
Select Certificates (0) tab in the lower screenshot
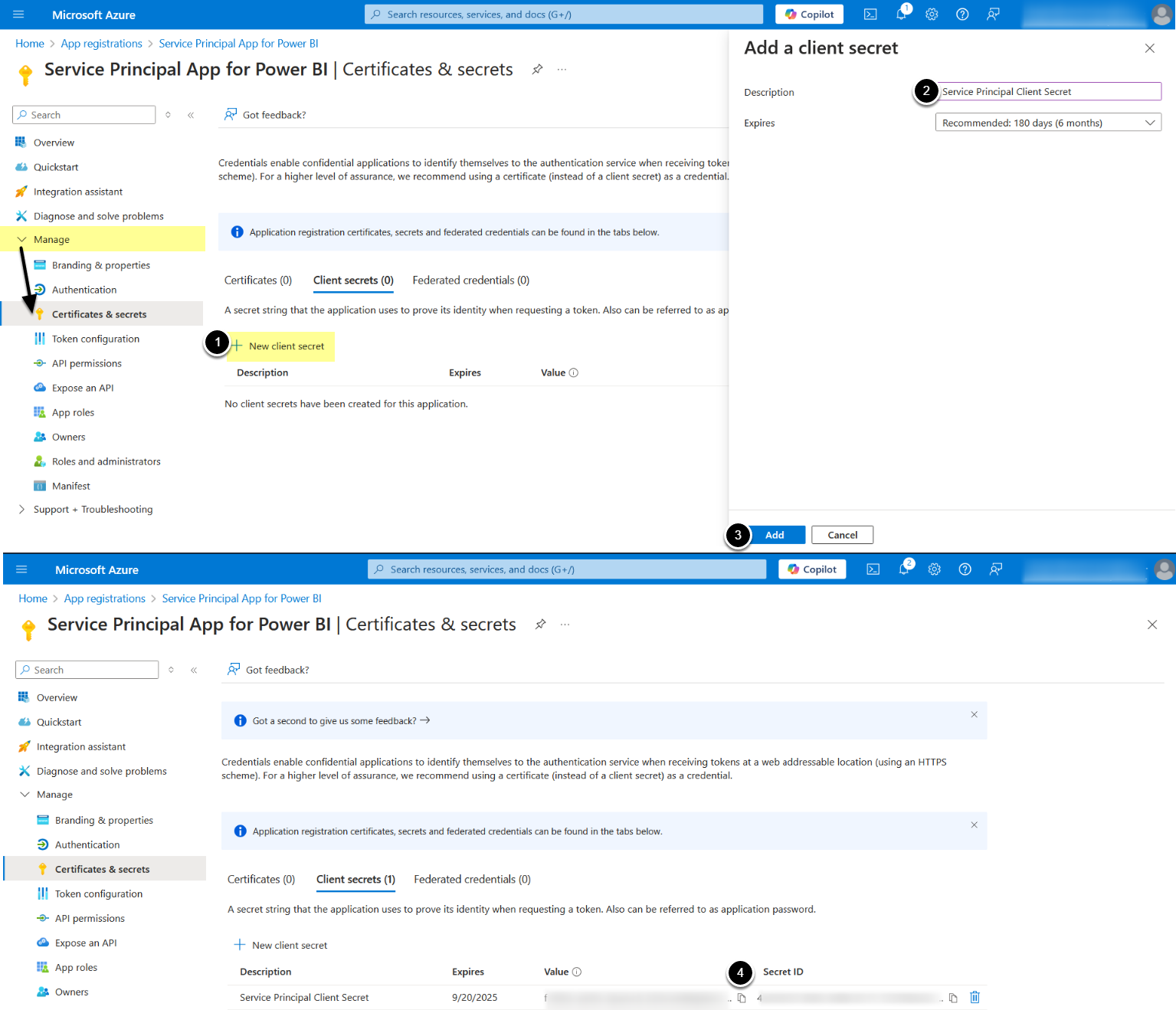click(261, 880)
